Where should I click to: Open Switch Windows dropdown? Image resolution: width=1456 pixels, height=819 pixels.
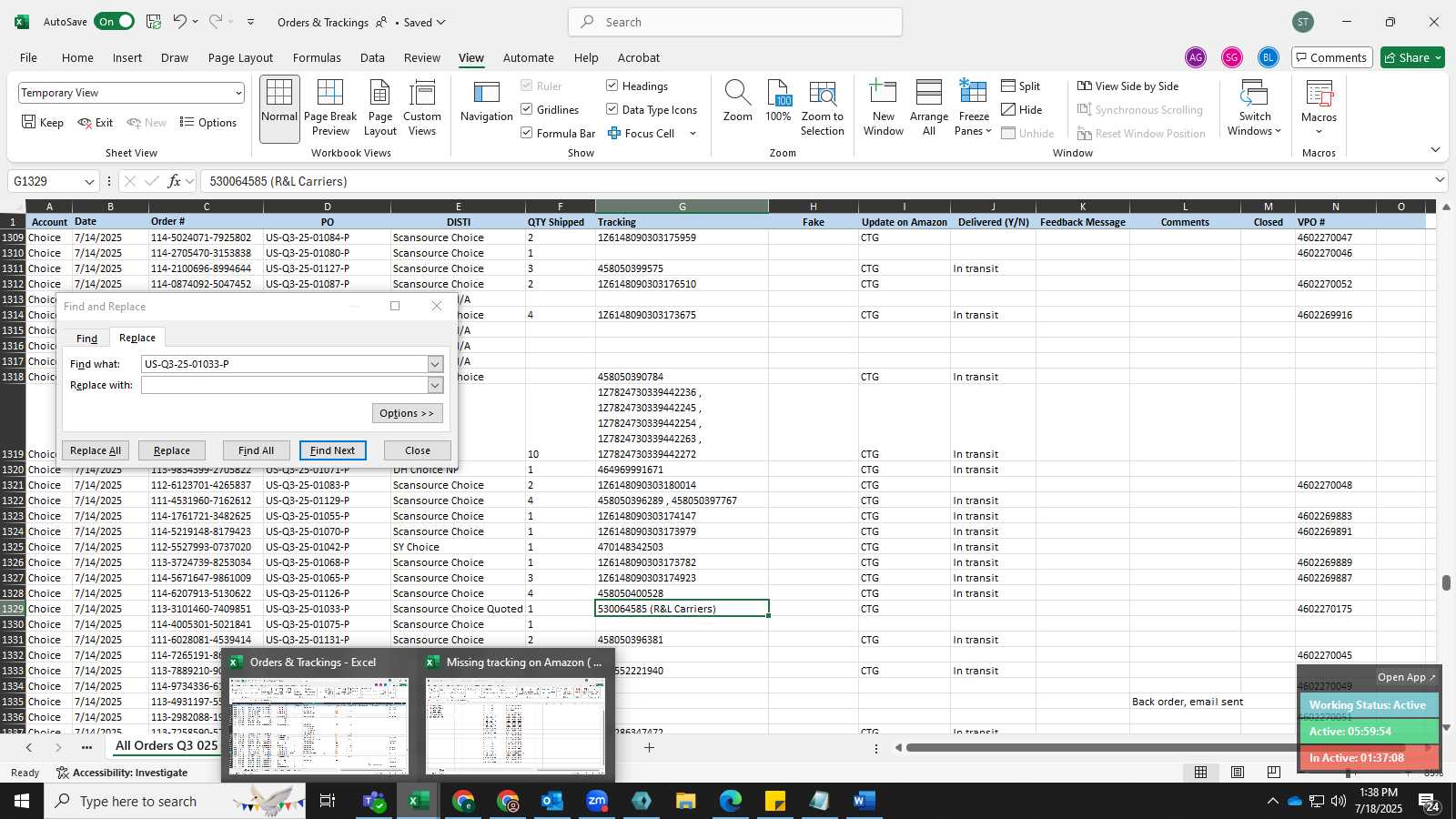point(1254,109)
